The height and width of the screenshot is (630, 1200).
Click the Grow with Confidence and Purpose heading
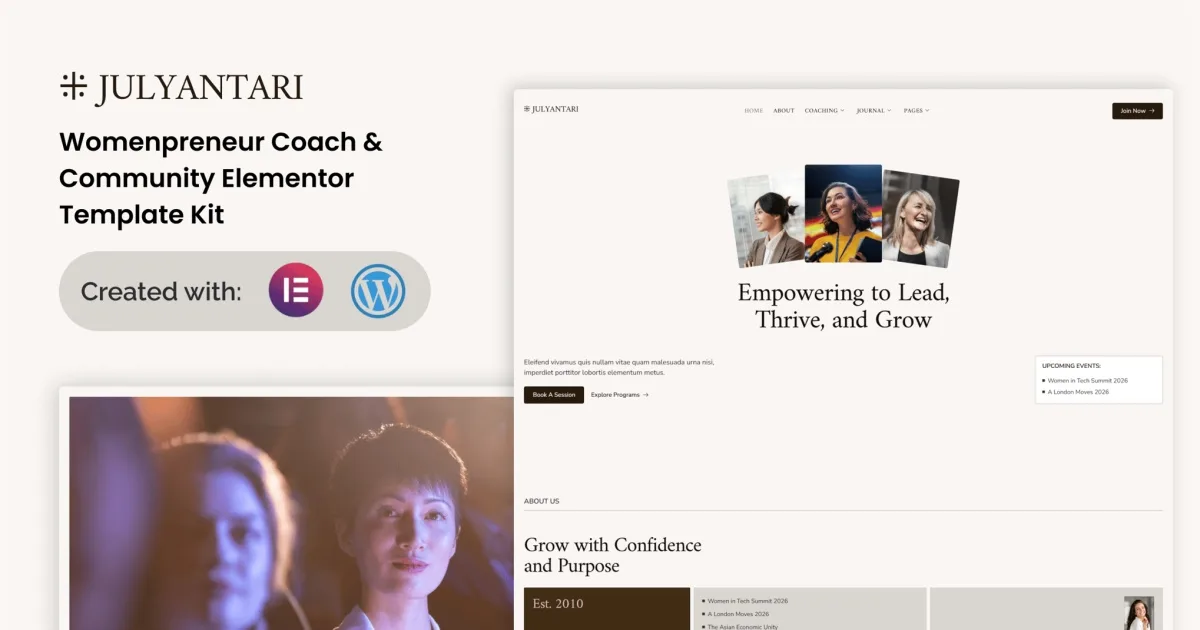click(x=613, y=555)
